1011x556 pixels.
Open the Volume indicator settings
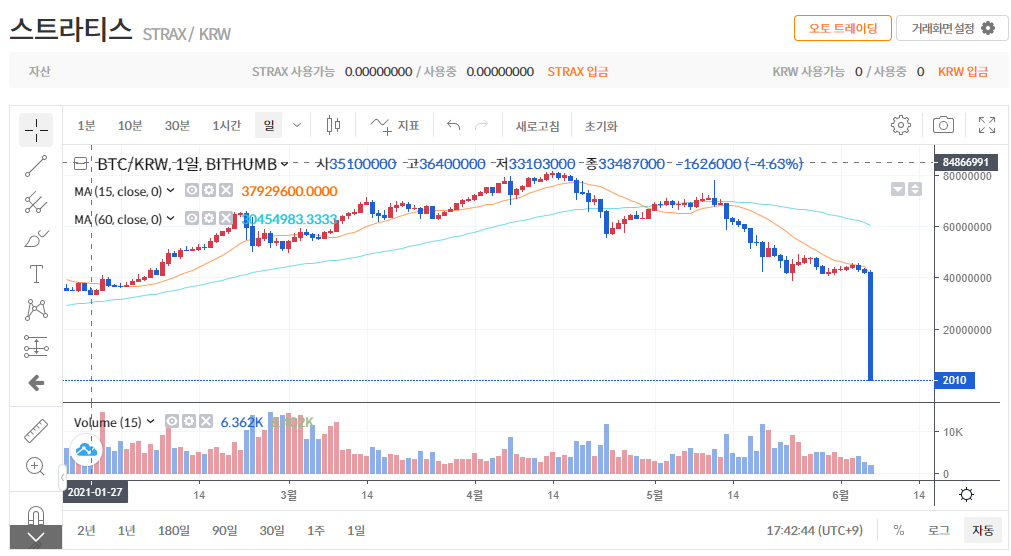click(x=188, y=421)
